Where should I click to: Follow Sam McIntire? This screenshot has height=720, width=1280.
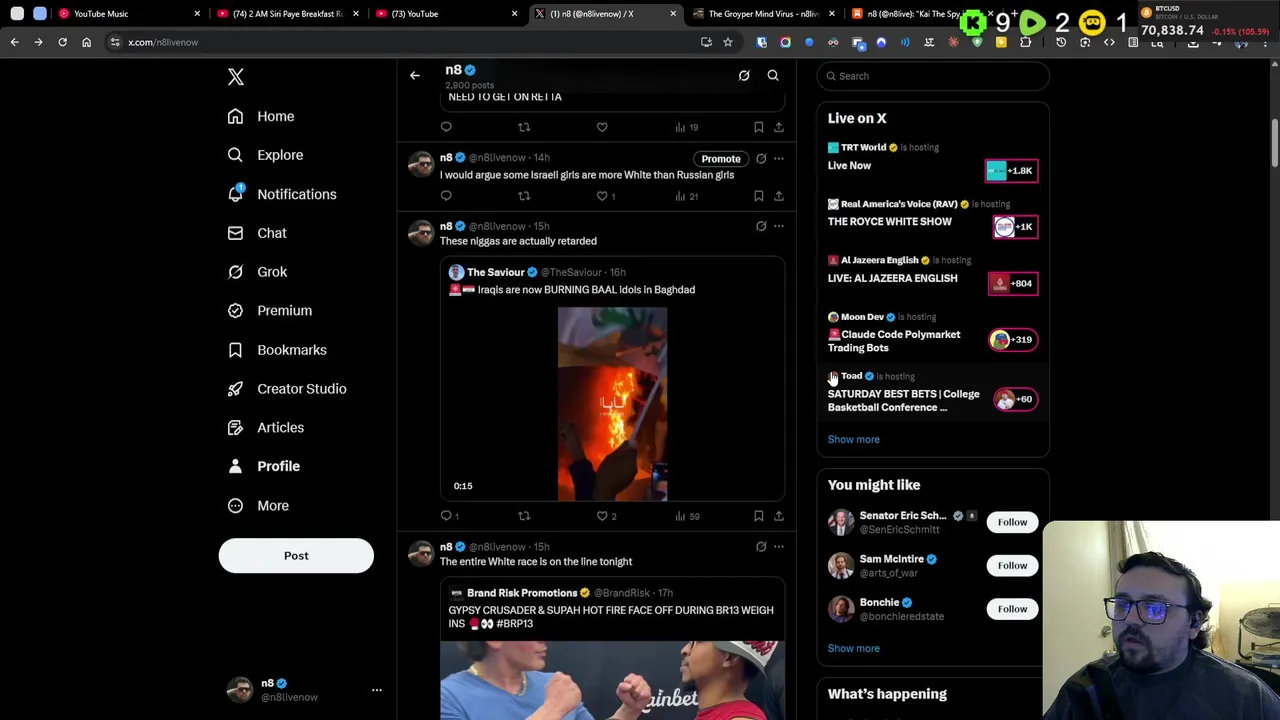(1012, 566)
